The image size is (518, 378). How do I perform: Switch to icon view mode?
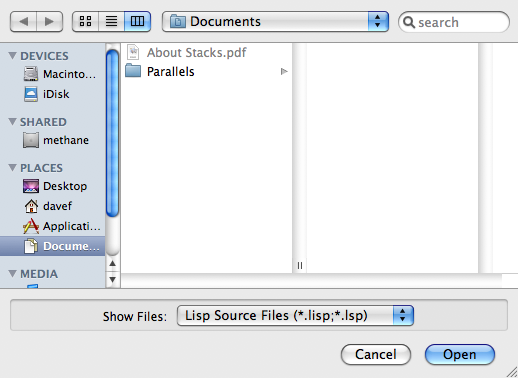85,22
